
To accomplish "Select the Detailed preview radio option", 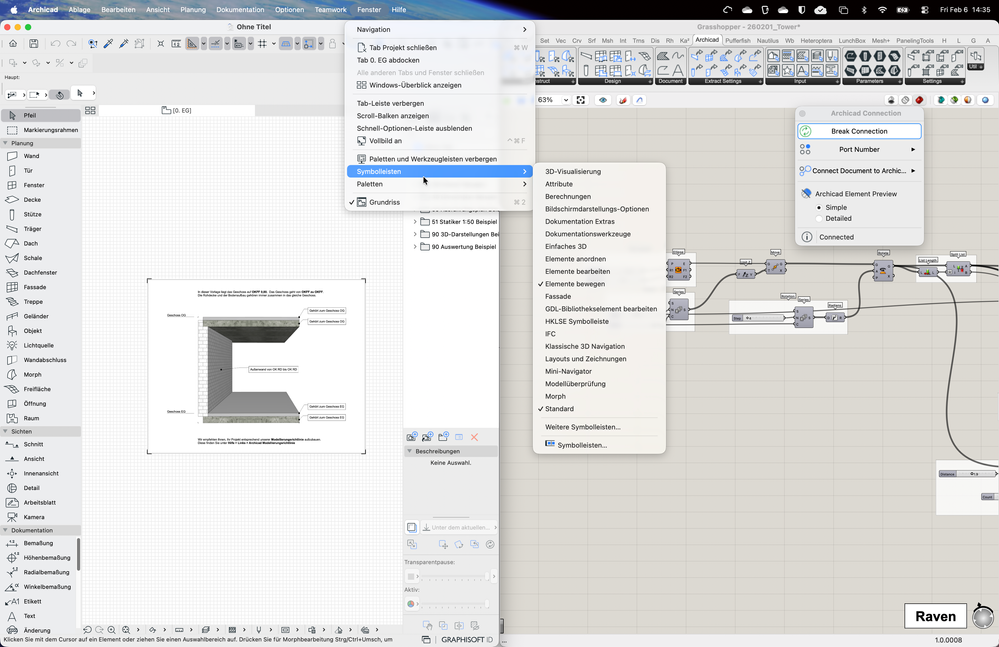I will pos(819,218).
